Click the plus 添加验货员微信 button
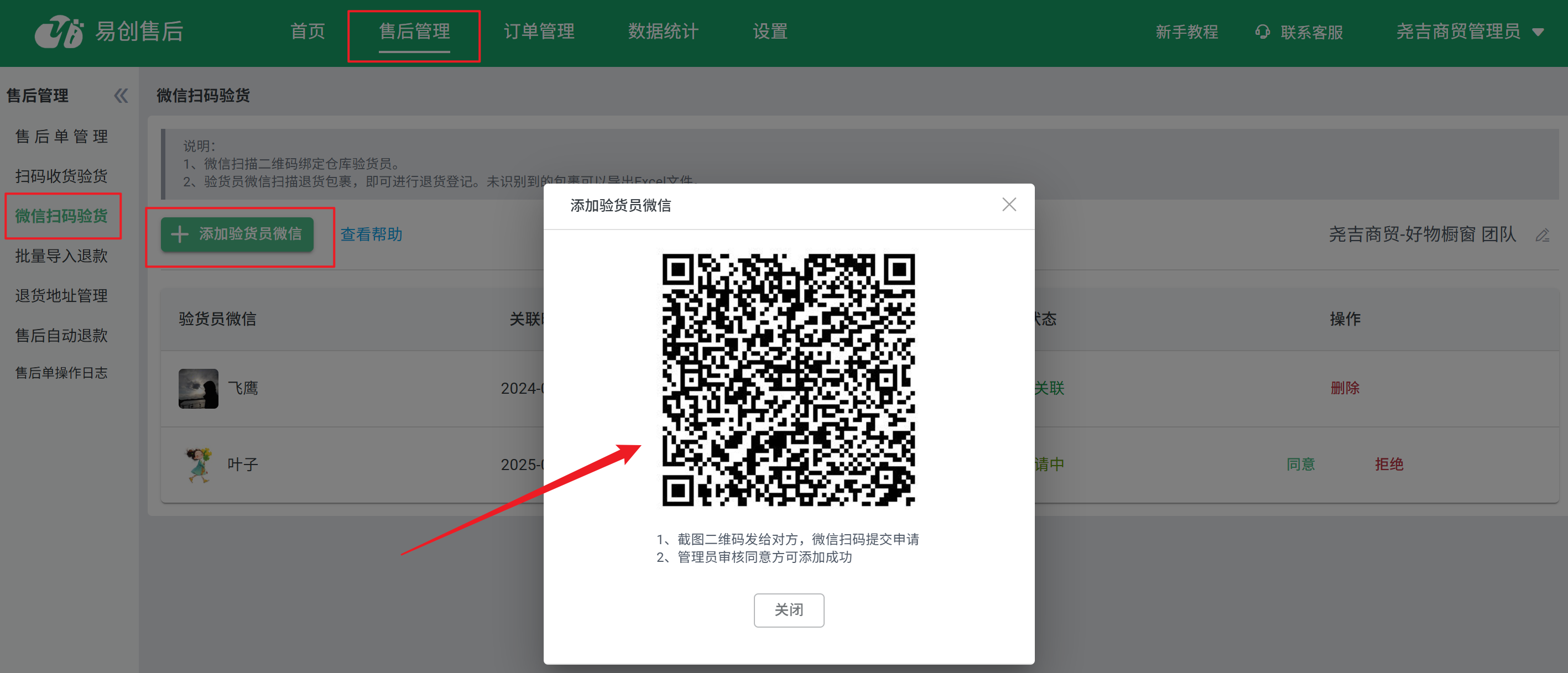1568x673 pixels. click(x=237, y=234)
